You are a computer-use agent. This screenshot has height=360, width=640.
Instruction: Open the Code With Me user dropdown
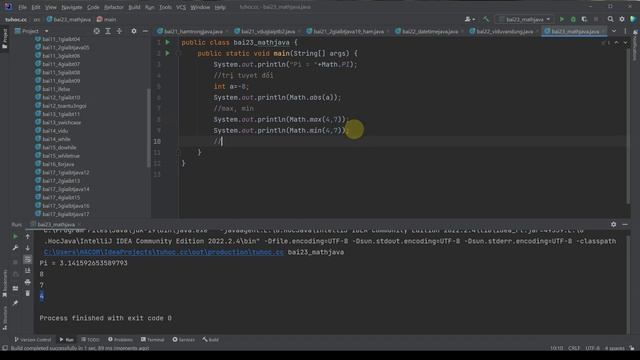[x=469, y=19]
